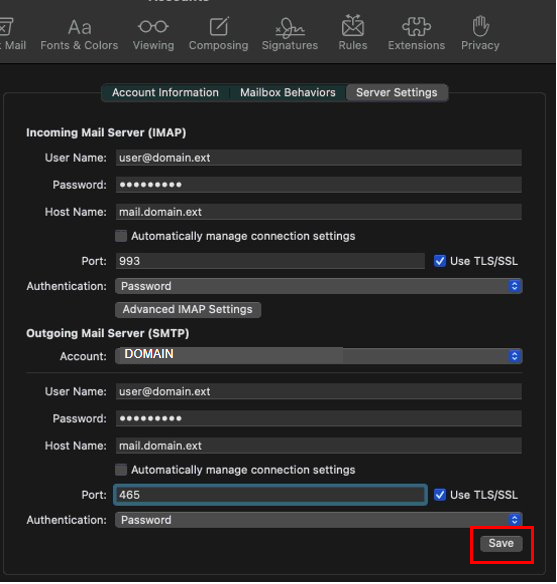Toggle SMTP automatically manage connection settings
This screenshot has width=557, height=584.
click(x=121, y=470)
